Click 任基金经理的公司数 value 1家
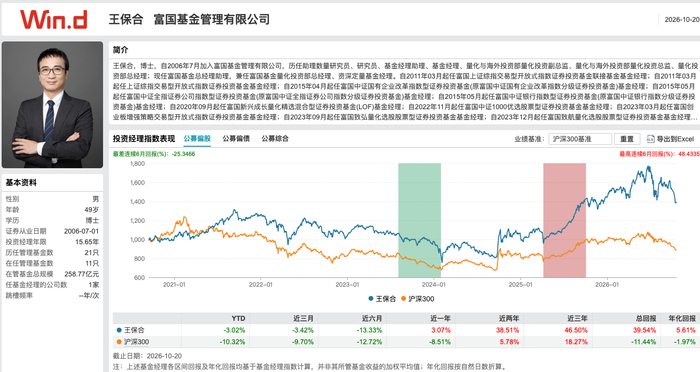 94,284
